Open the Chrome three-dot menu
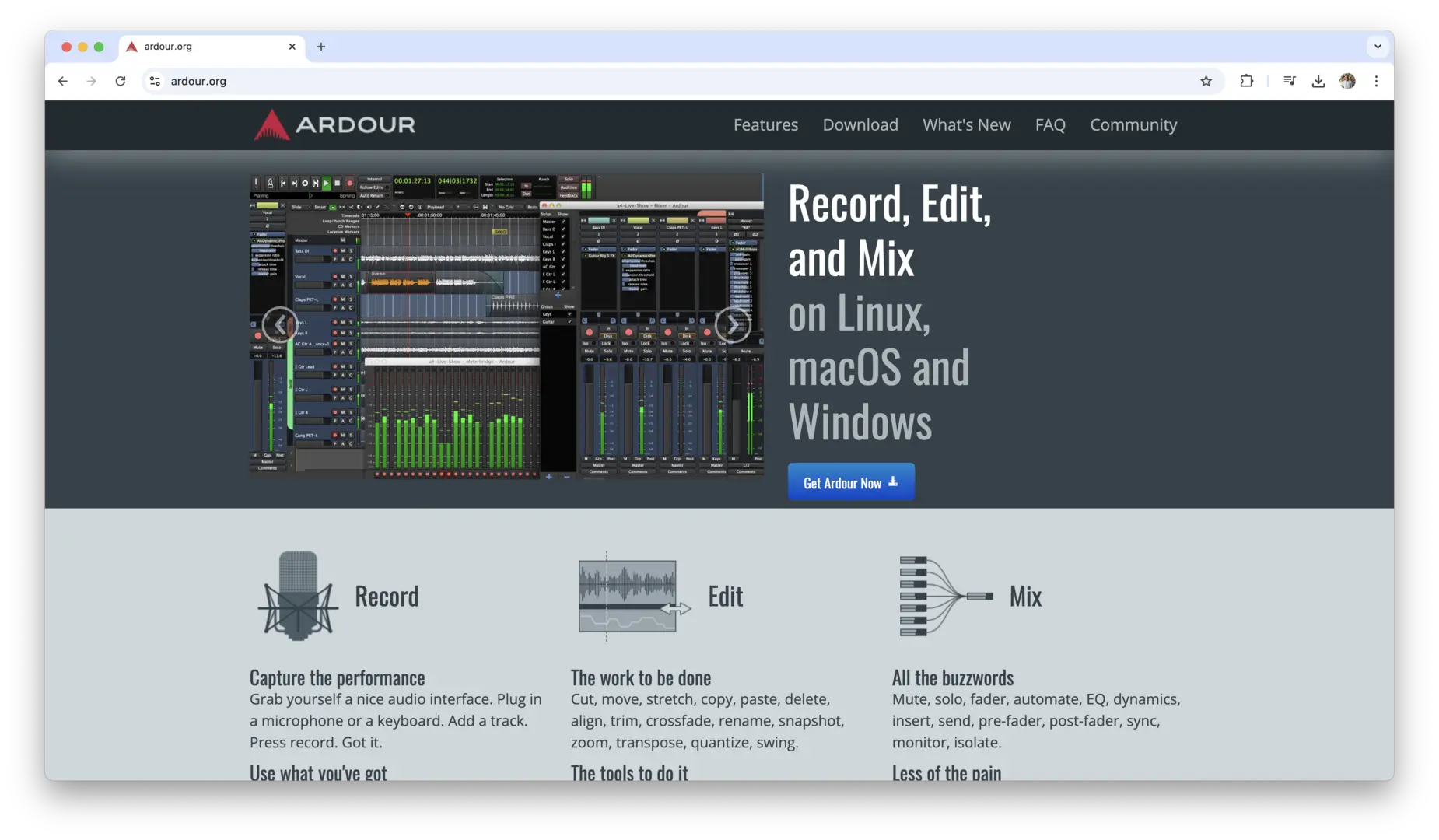Screen dimensions: 1439x840 tap(1376, 81)
